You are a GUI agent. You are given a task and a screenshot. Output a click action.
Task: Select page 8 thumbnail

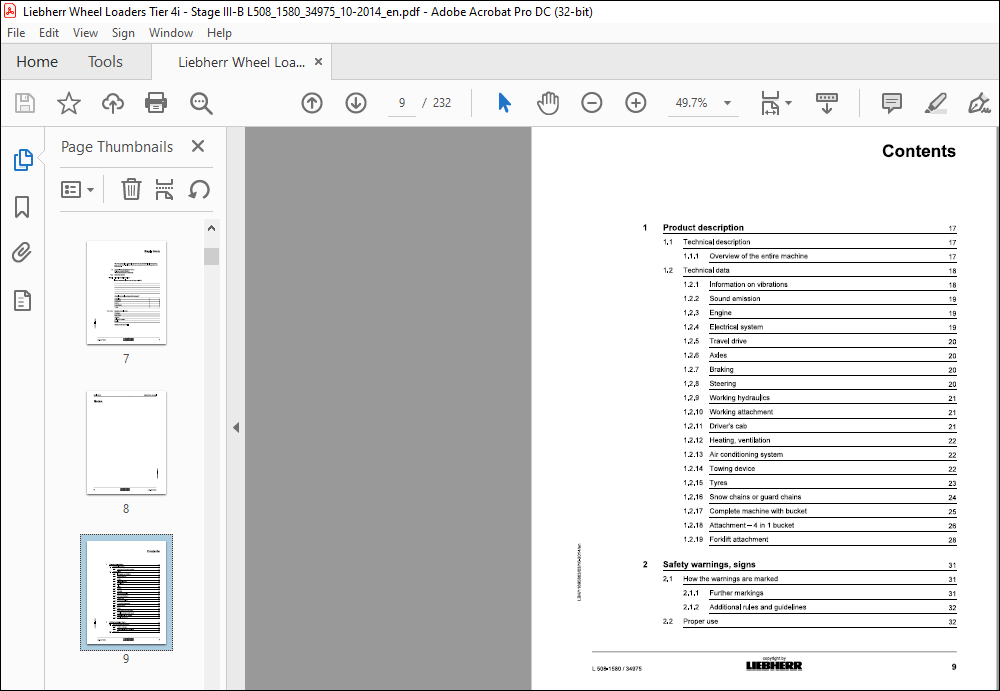click(x=126, y=442)
